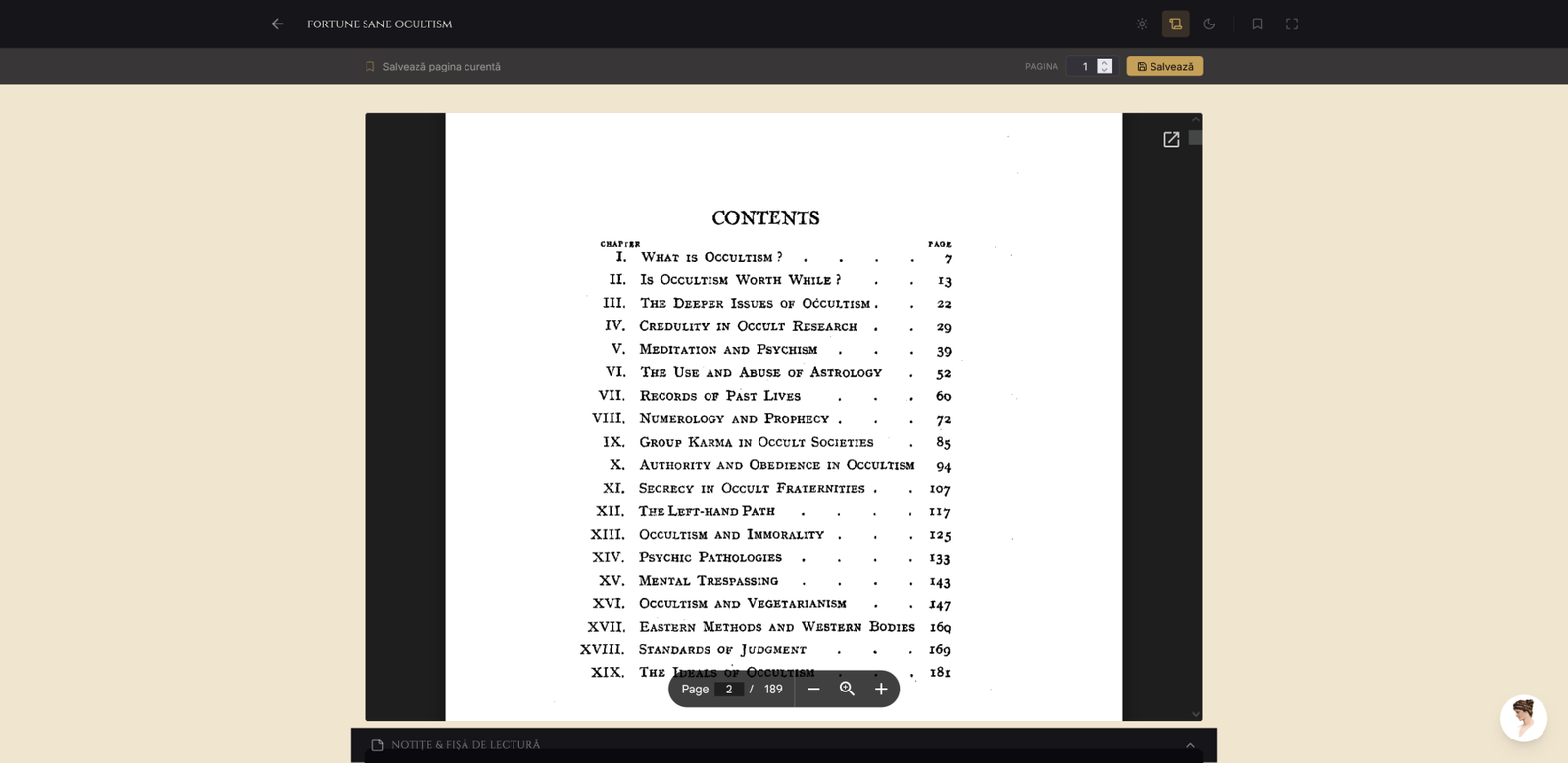Image resolution: width=1568 pixels, height=763 pixels.
Task: Click the Notițe & Fișă de Lectură document icon
Action: tap(377, 745)
